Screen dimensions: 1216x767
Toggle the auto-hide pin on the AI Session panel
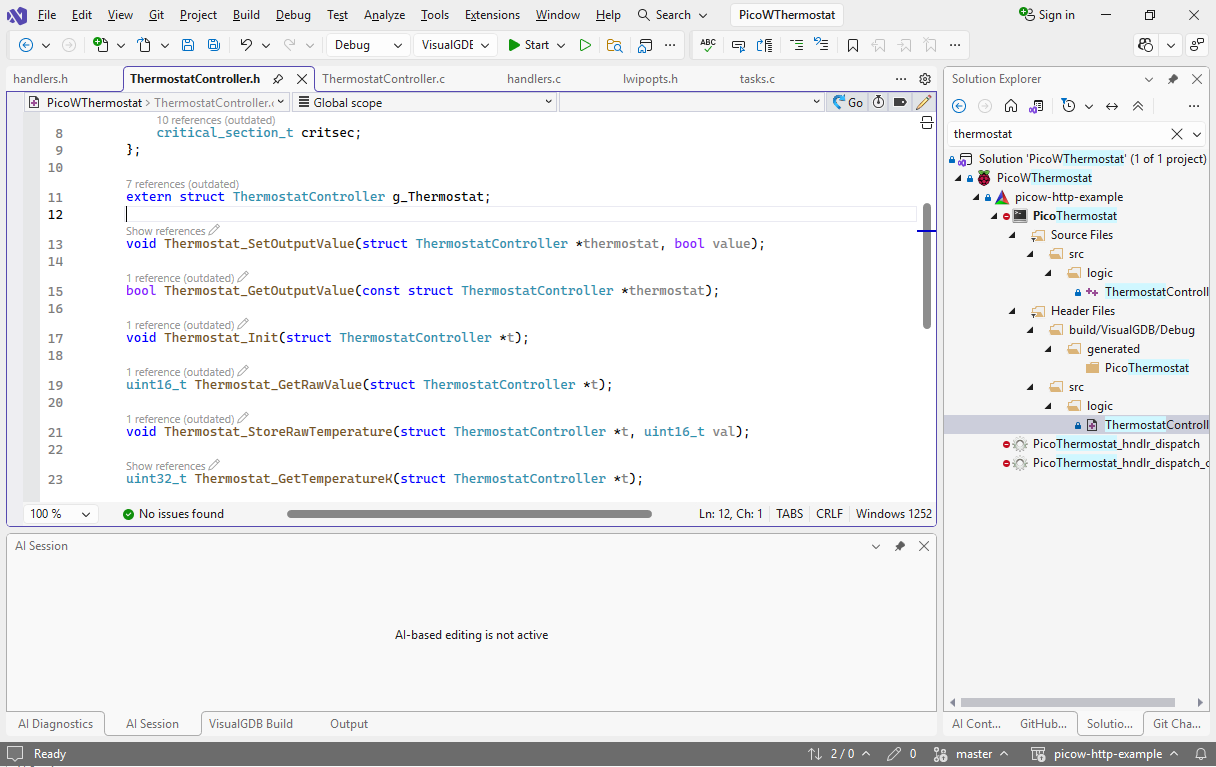click(900, 546)
